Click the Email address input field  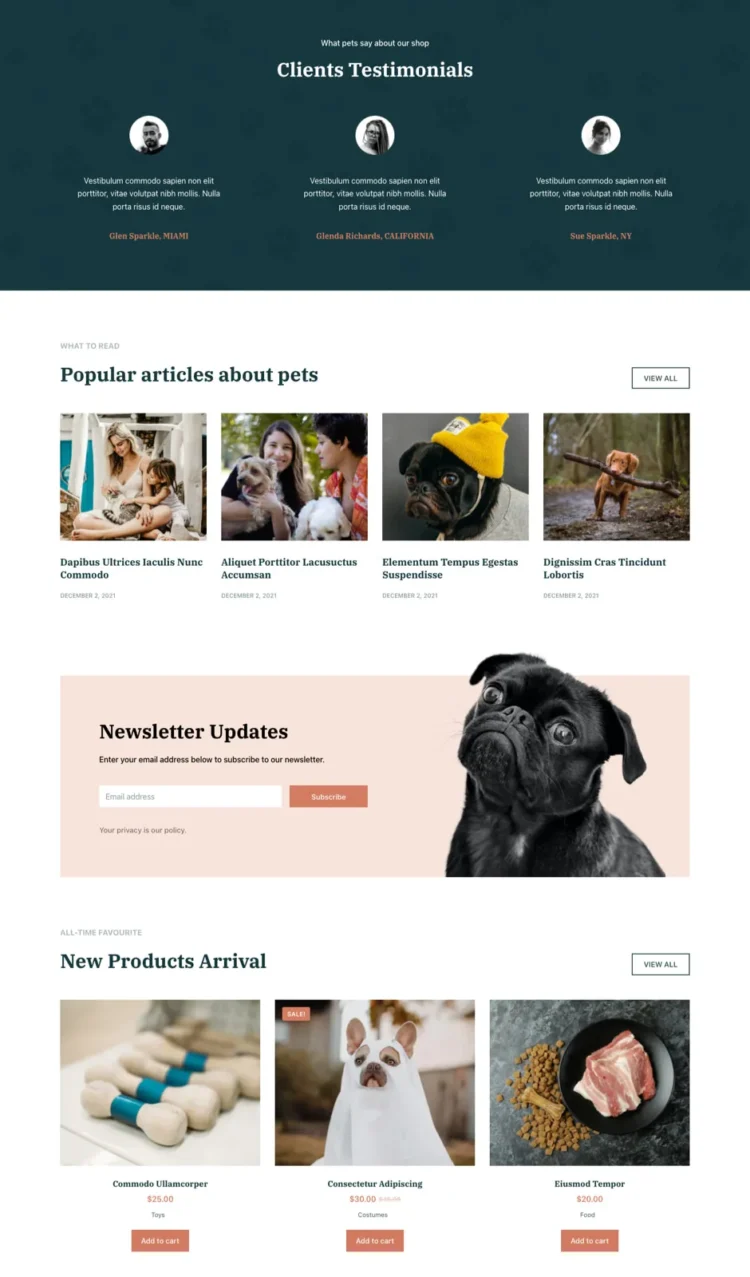pyautogui.click(x=190, y=796)
